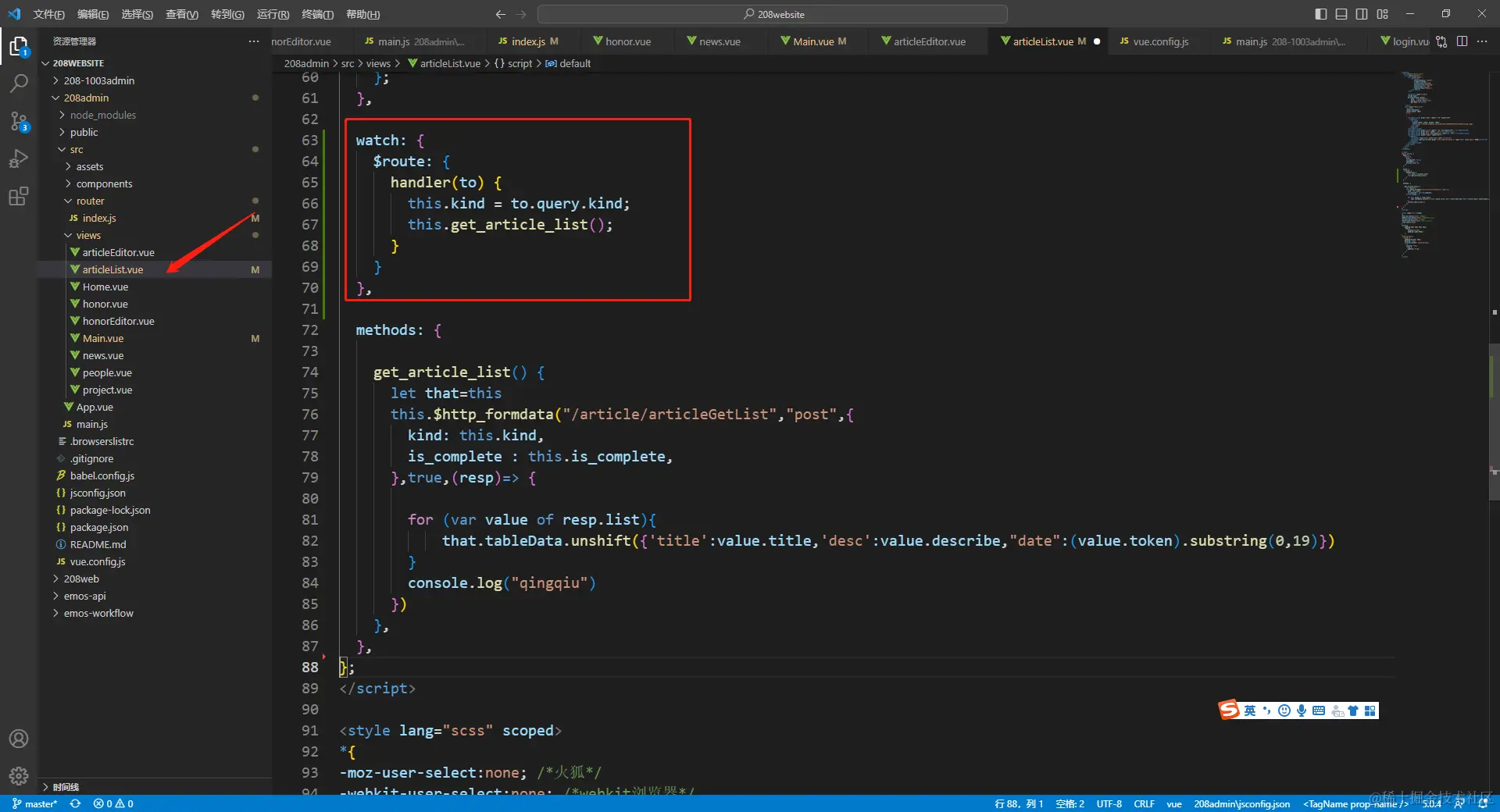This screenshot has height=812, width=1500.
Task: Click the CRLF line ending selector
Action: click(1144, 803)
